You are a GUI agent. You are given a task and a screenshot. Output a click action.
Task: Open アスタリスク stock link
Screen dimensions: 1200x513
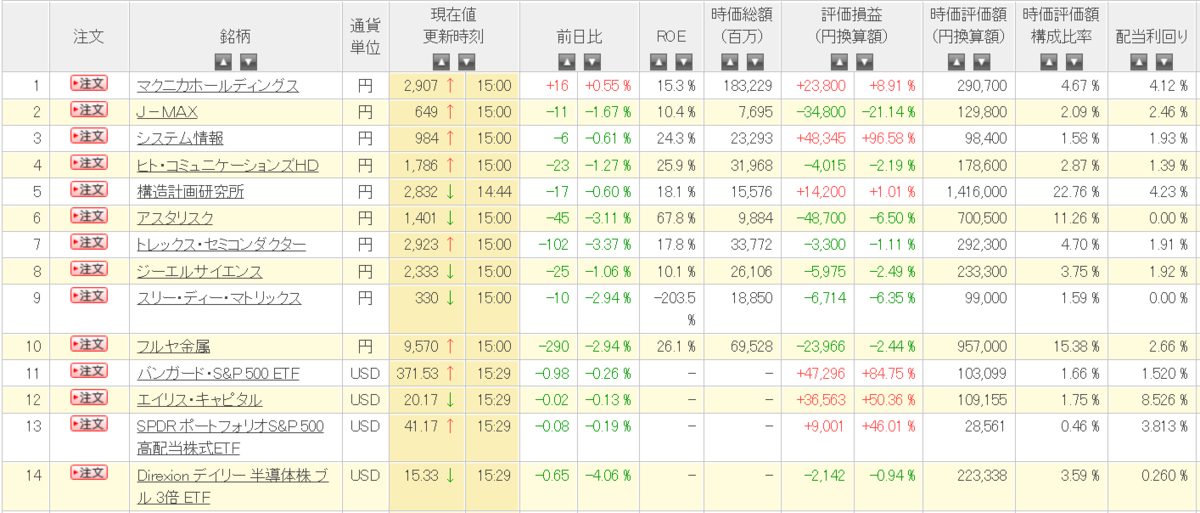tap(177, 219)
